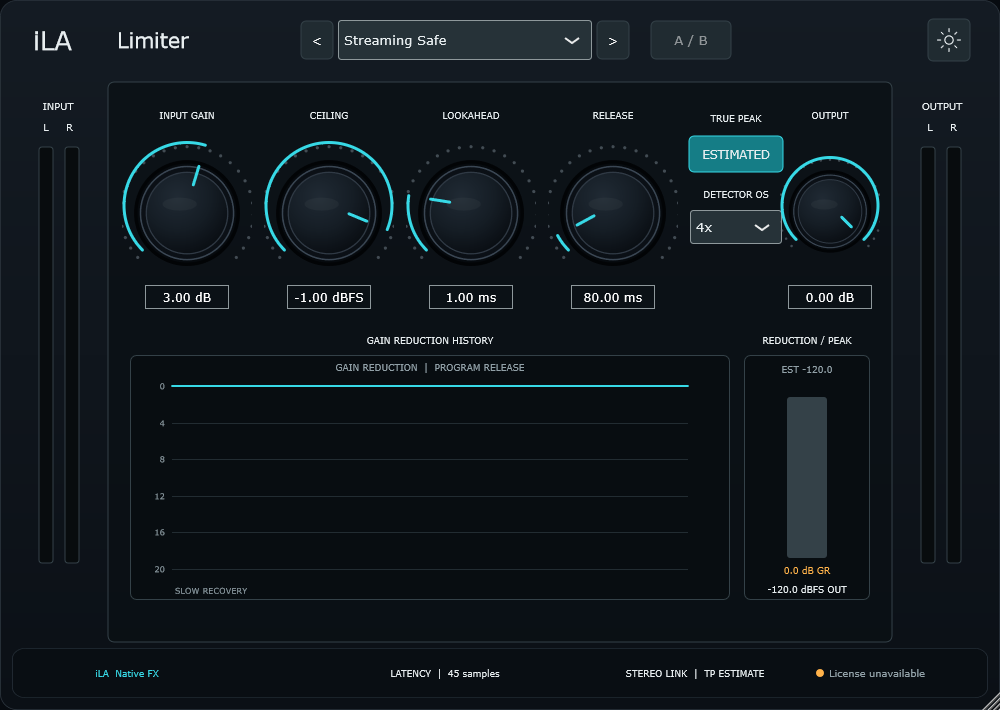Click the 20 dB graph axis label
This screenshot has height=710, width=1000.
coord(159,569)
